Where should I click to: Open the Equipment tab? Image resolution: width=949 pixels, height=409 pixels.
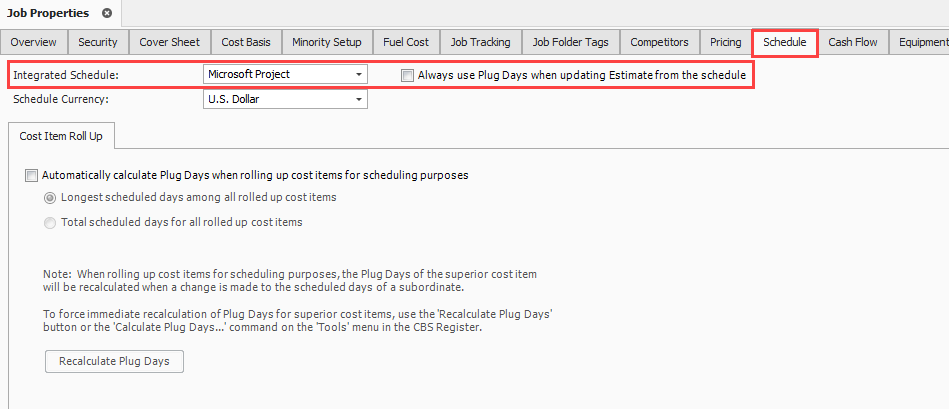pyautogui.click(x=922, y=42)
